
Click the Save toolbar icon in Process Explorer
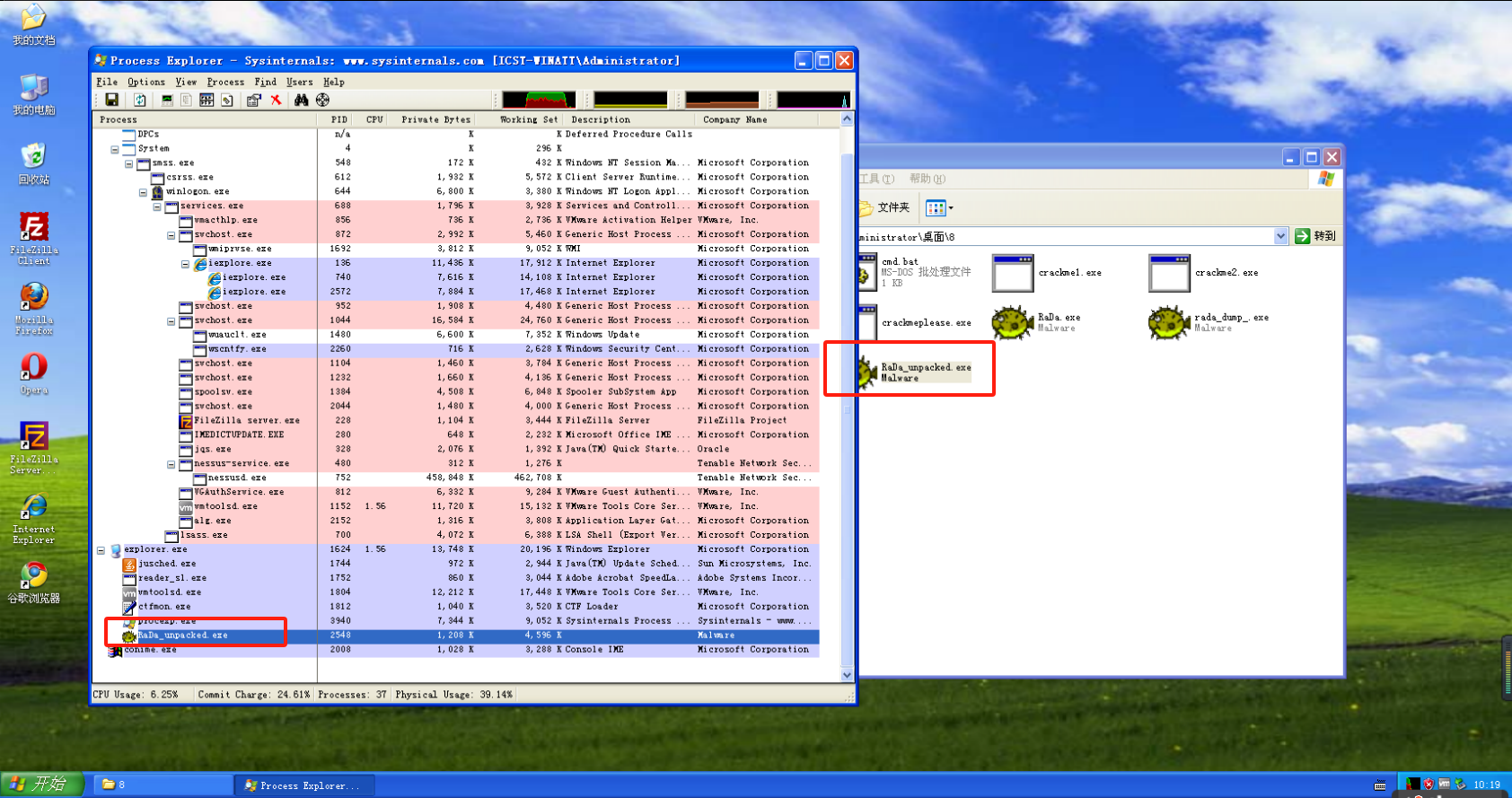[x=111, y=100]
